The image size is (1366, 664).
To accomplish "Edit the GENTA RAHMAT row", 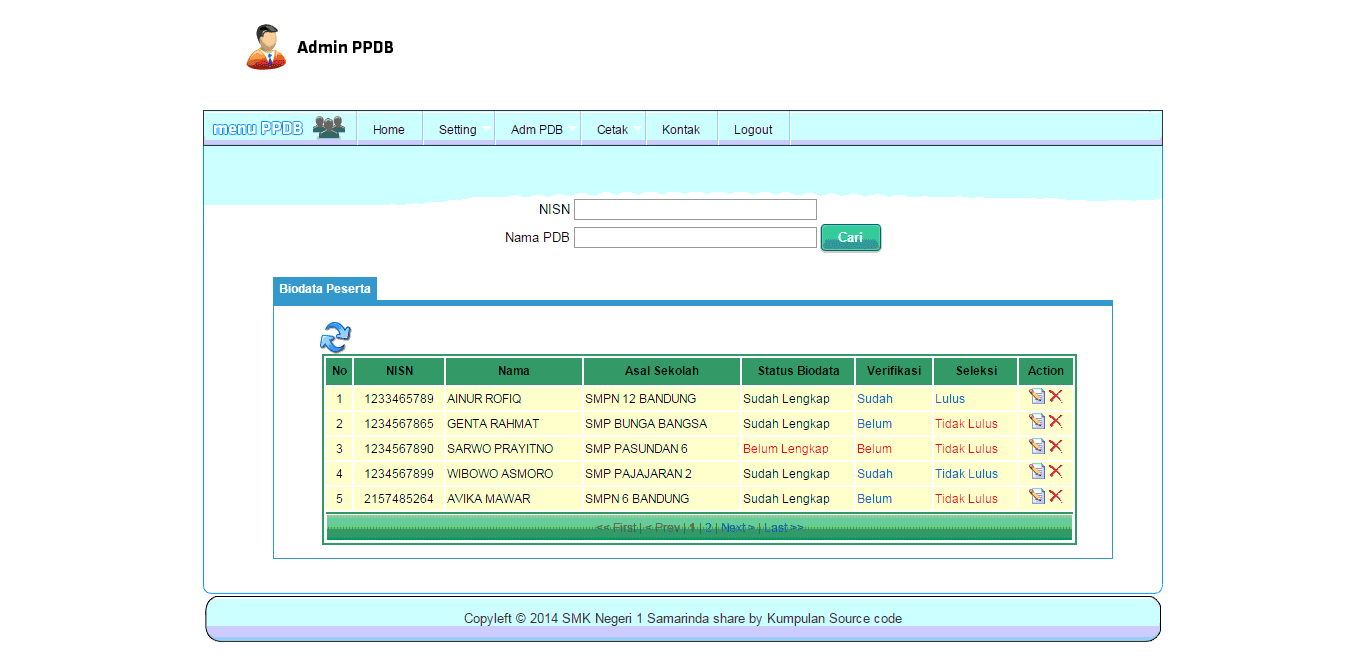I will click(1037, 421).
